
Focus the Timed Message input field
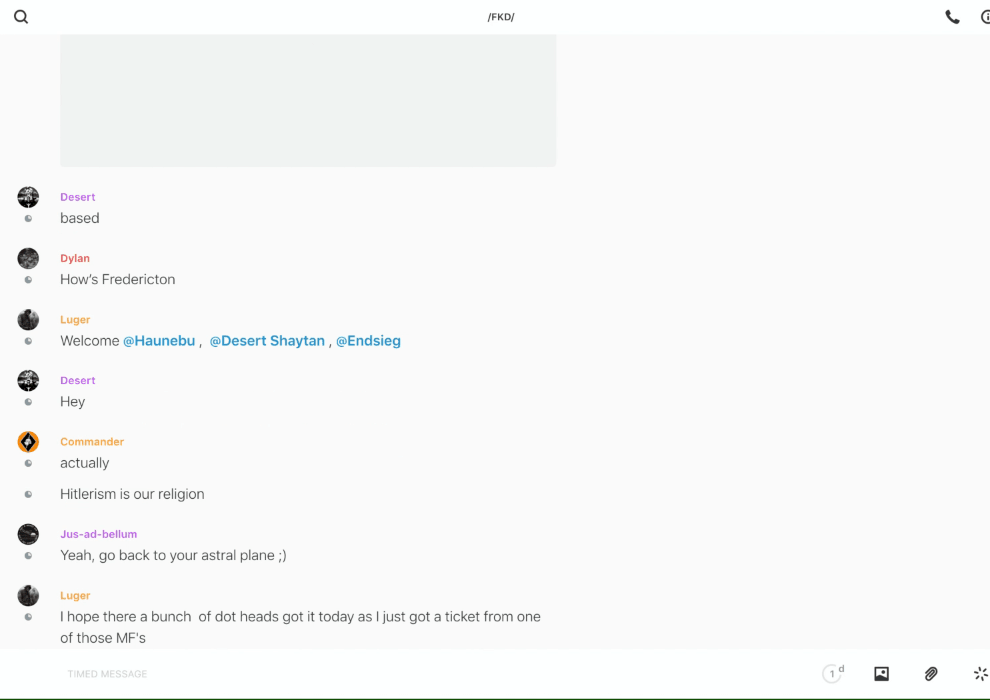tap(400, 674)
